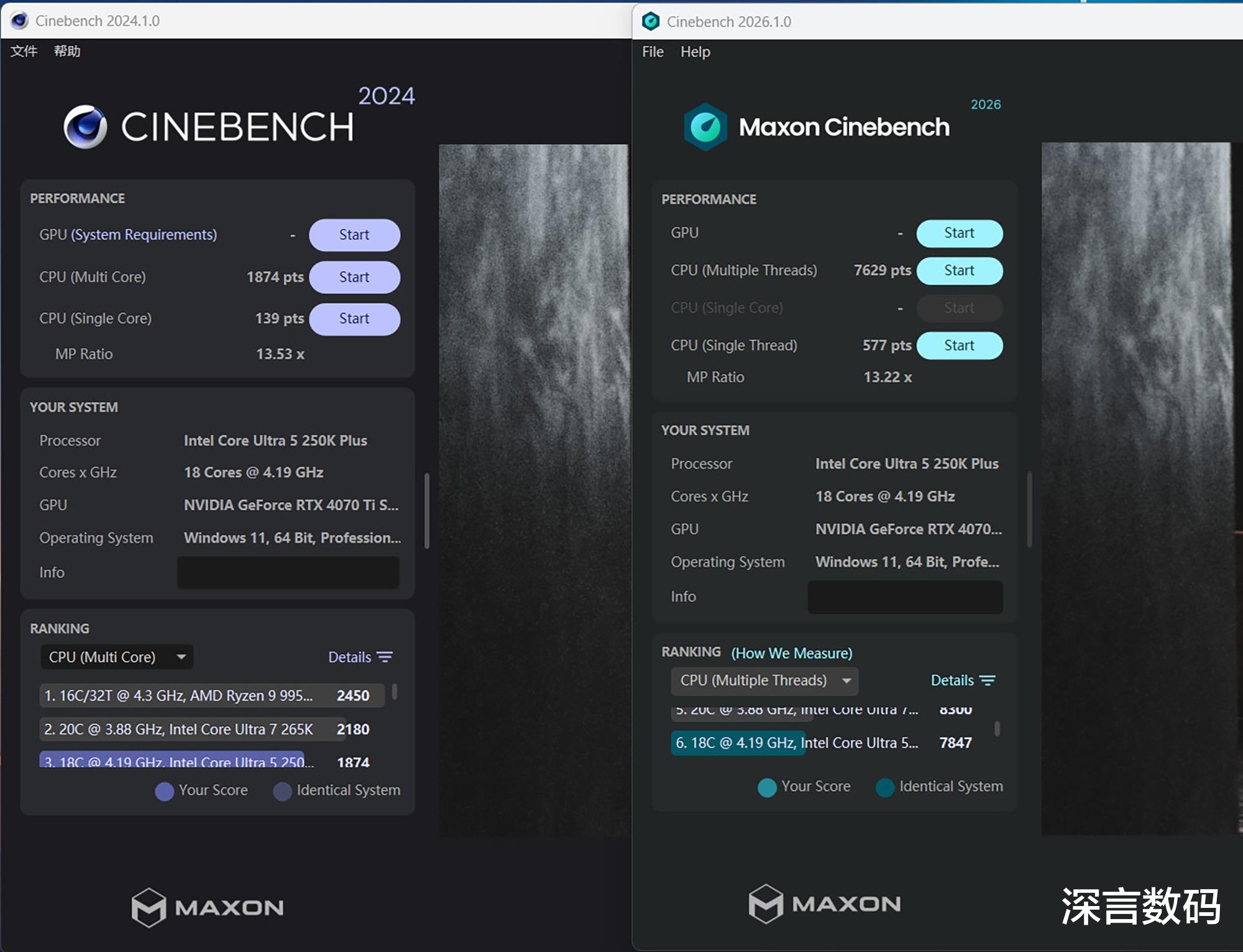Click the Maxon Cinebench 2026 hexagon logo
Viewport: 1243px width, 952px height.
[x=705, y=127]
